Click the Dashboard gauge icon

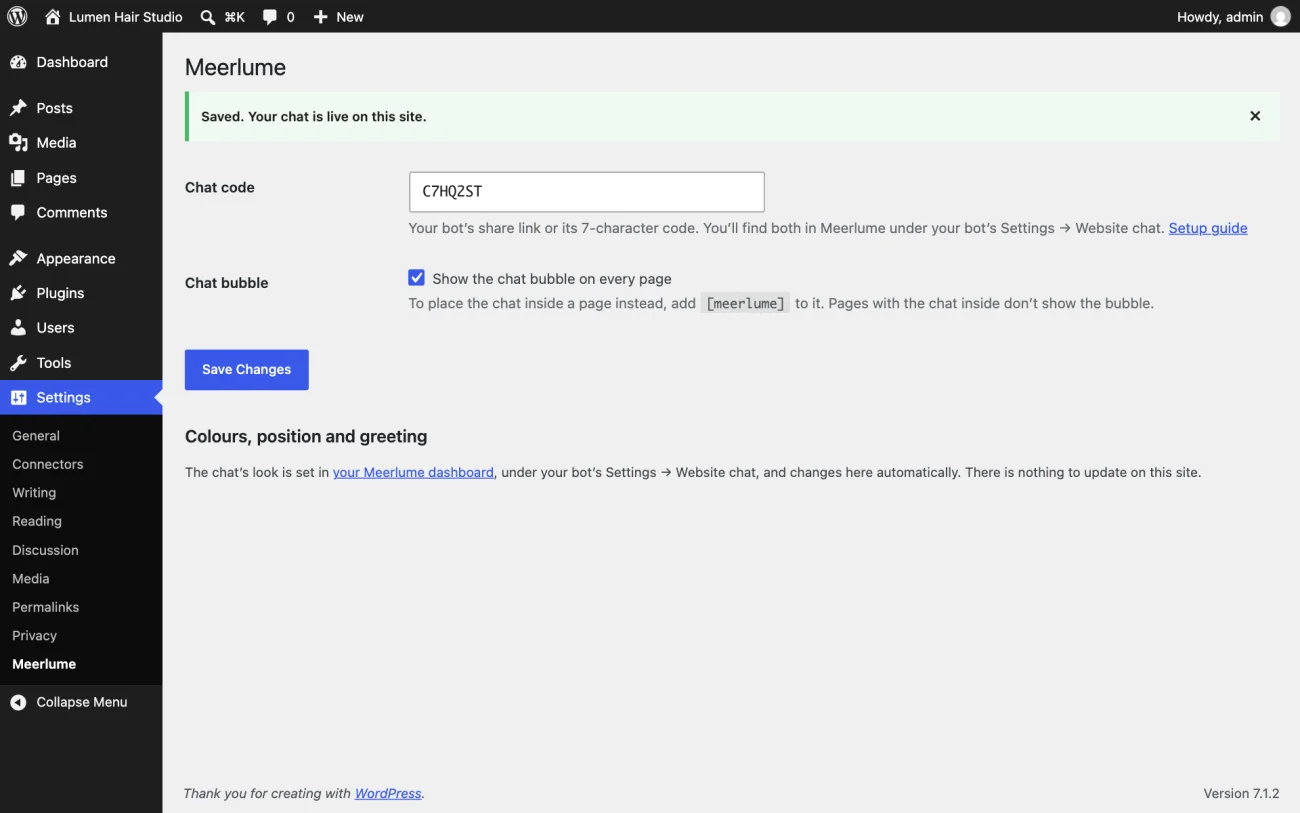click(x=18, y=62)
